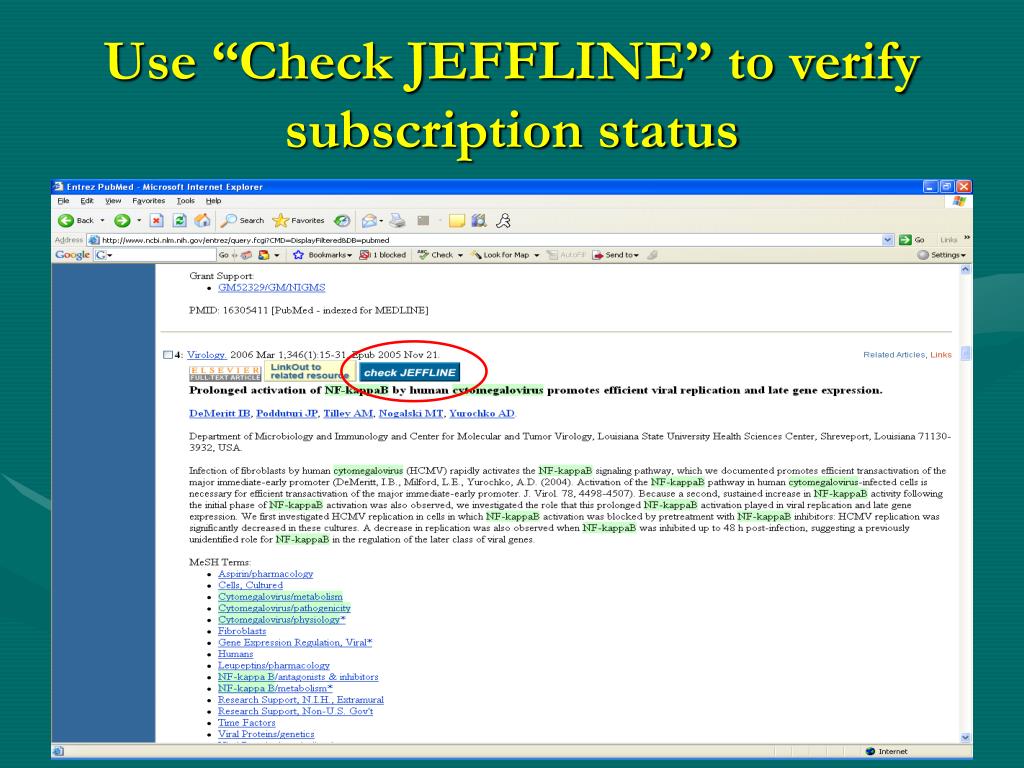Expand Look for Map dropdown arrow
1024x768 pixels.
[x=537, y=255]
